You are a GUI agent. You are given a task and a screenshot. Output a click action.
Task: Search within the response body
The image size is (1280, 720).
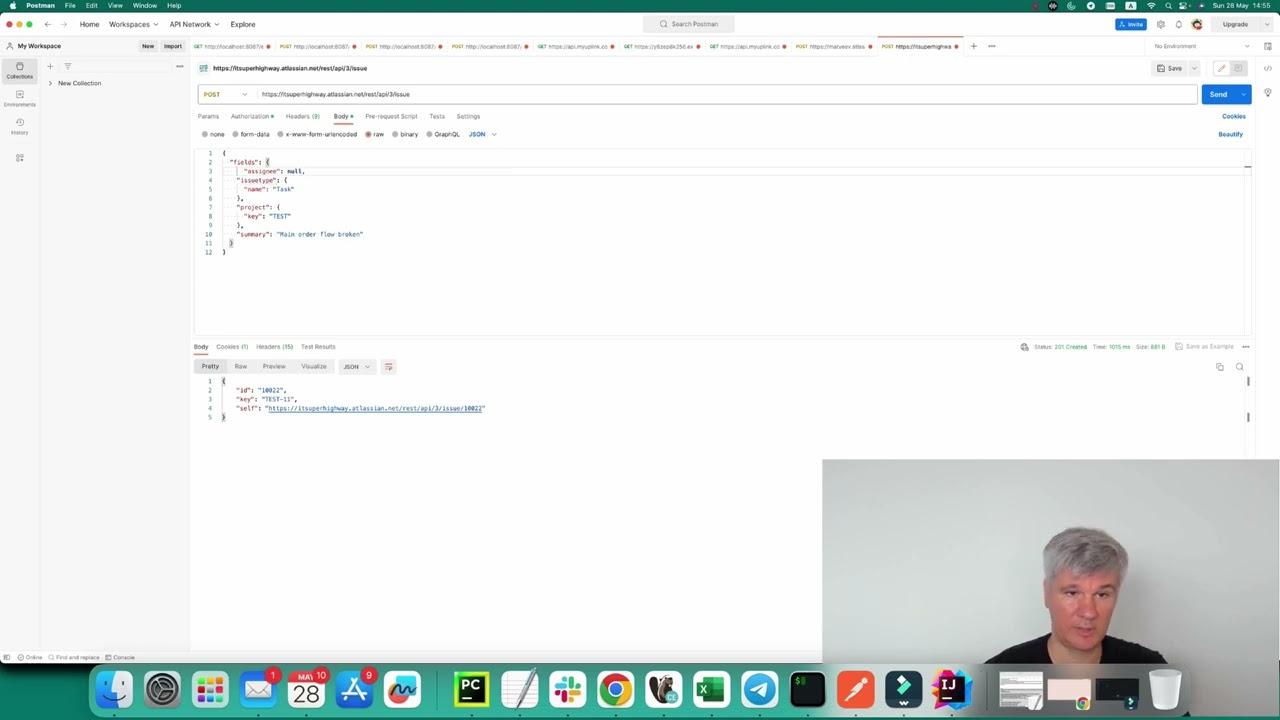click(x=1239, y=367)
